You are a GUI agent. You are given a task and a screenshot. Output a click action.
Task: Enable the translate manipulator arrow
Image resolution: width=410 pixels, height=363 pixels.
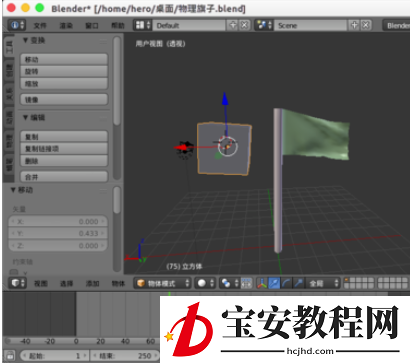[x=274, y=283]
